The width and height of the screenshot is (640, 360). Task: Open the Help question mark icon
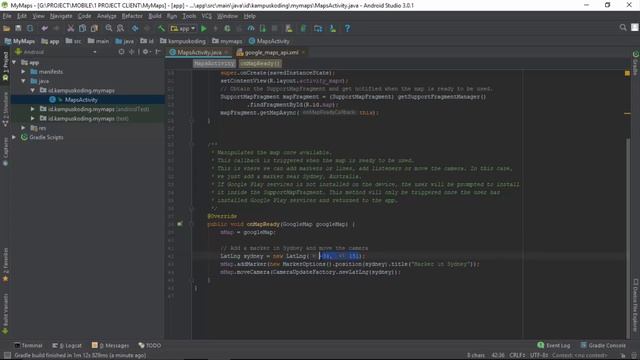click(x=347, y=28)
